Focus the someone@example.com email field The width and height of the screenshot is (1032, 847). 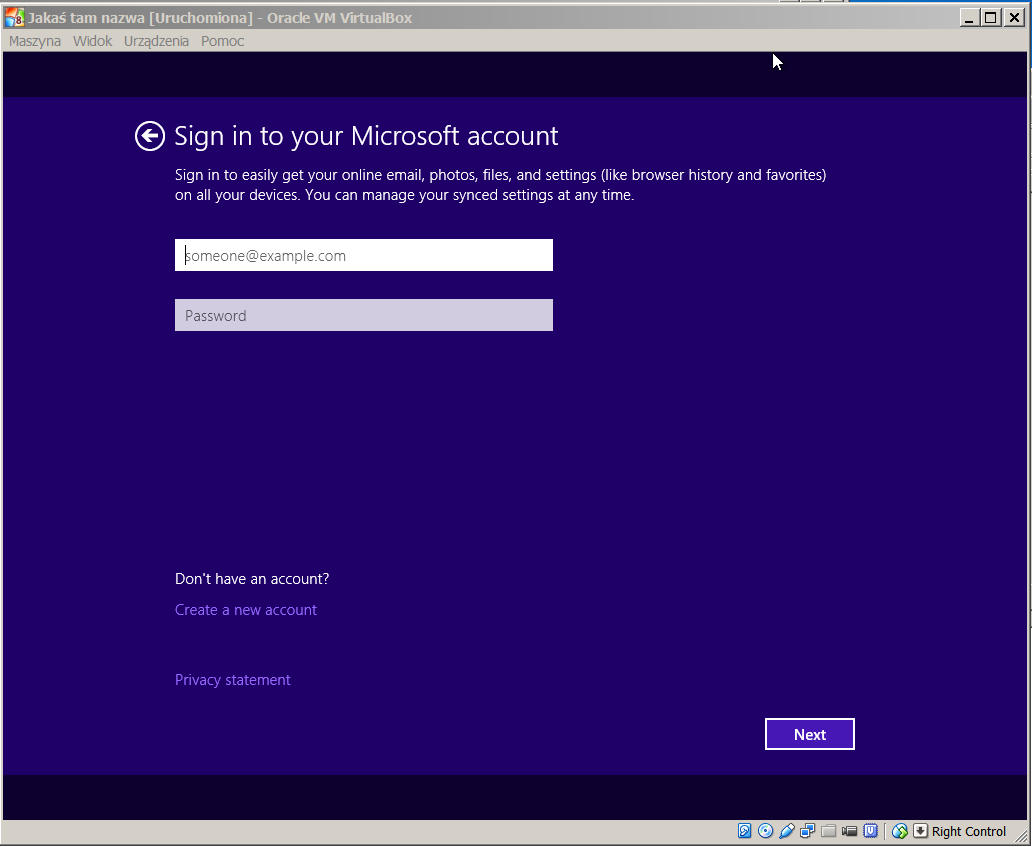pos(363,255)
